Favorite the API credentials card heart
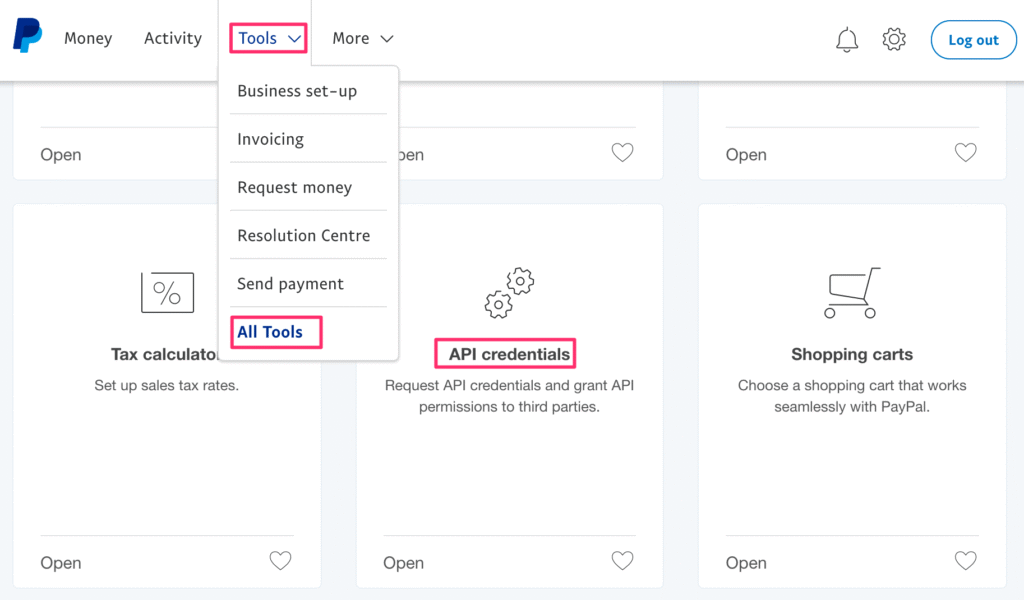 (x=623, y=561)
